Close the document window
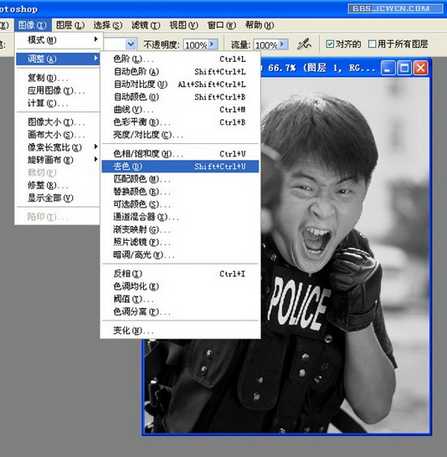The width and height of the screenshot is (447, 457). point(421,68)
